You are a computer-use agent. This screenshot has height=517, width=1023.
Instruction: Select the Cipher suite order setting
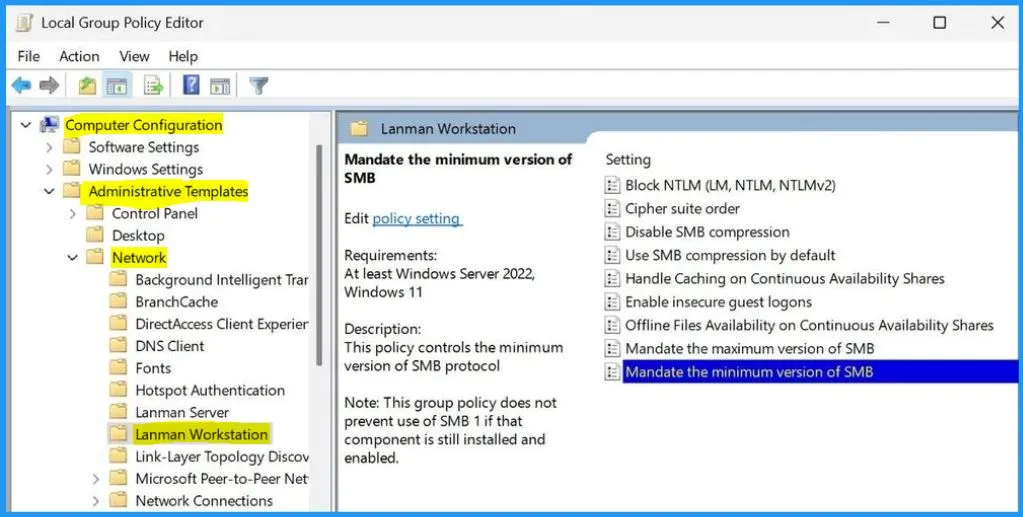click(682, 209)
